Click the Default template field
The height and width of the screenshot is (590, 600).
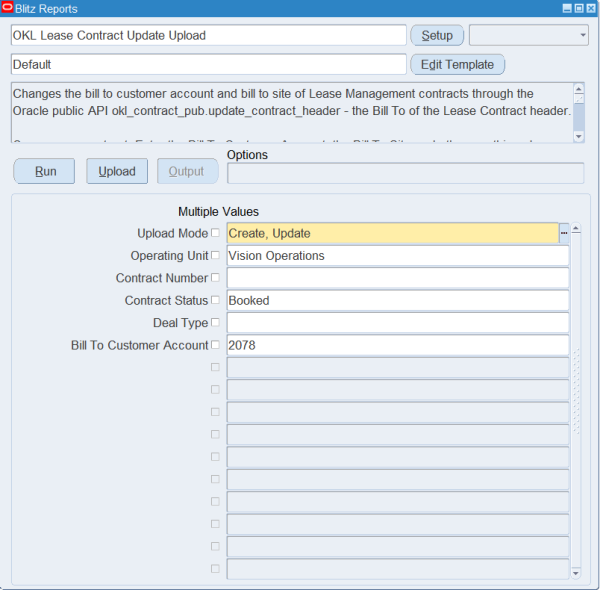[209, 64]
